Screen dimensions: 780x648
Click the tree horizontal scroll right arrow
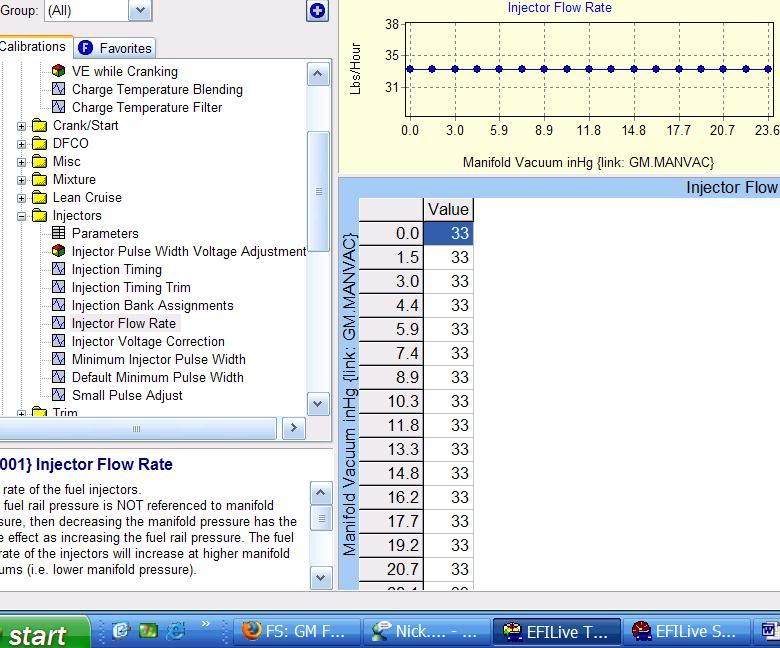(x=293, y=428)
